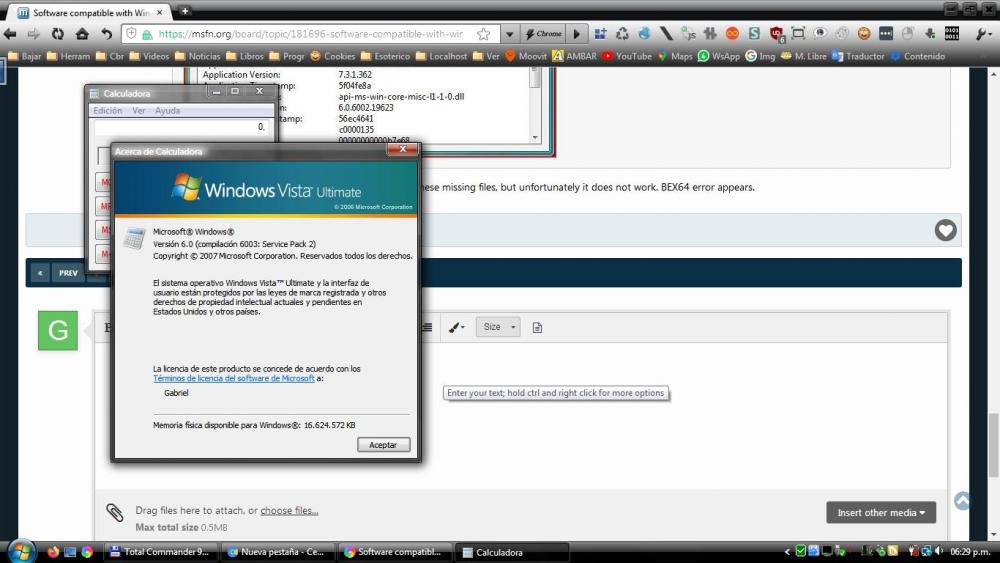Click the binary 0101 extension icon
This screenshot has width=1000, height=563.
(x=952, y=33)
